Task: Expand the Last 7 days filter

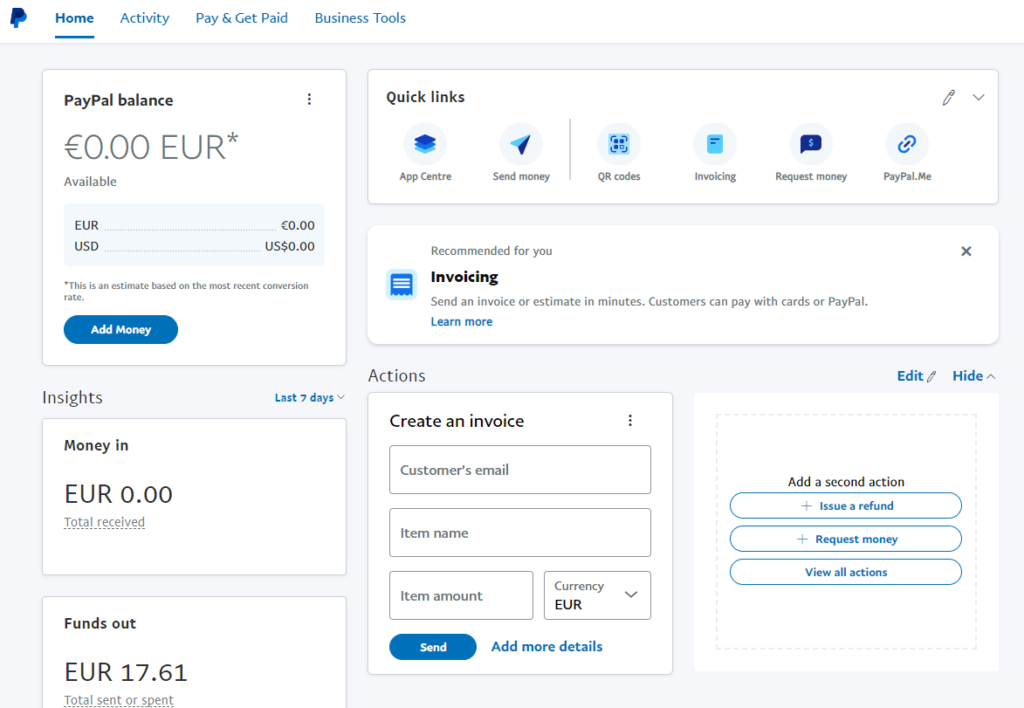Action: (309, 397)
